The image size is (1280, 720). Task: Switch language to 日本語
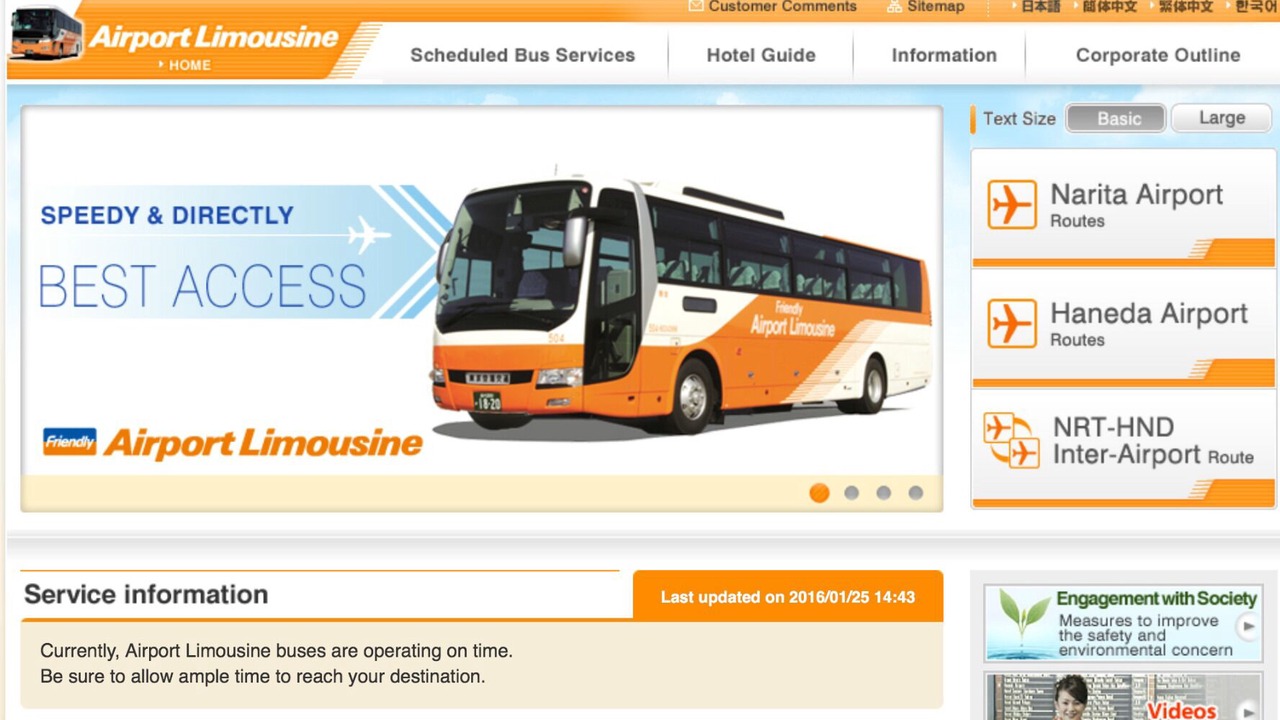[1040, 6]
